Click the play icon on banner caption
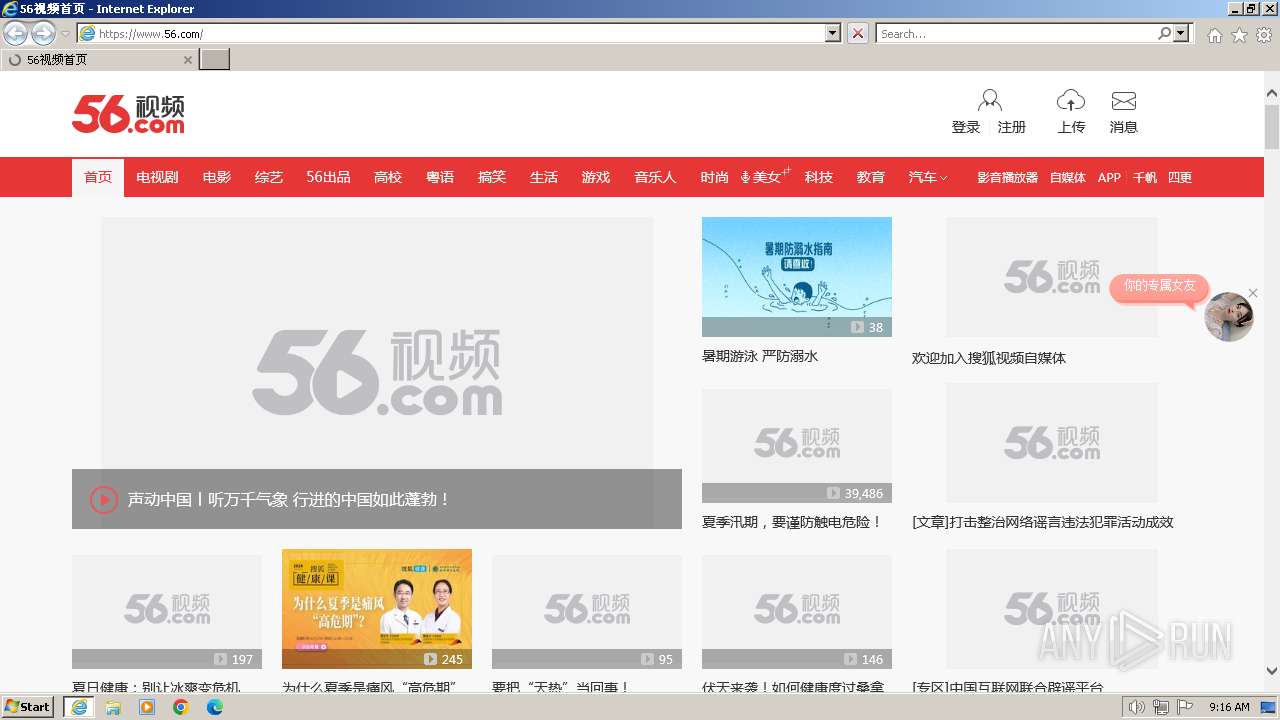Screen dimensions: 1280x720 pos(104,499)
